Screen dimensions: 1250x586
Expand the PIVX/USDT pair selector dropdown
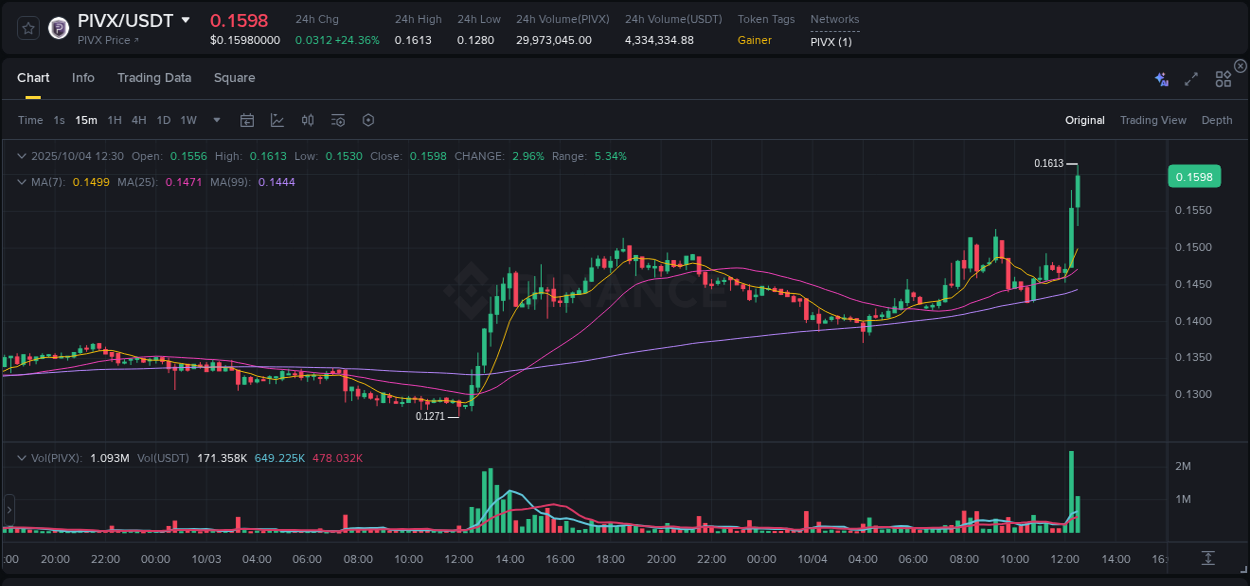tap(186, 19)
